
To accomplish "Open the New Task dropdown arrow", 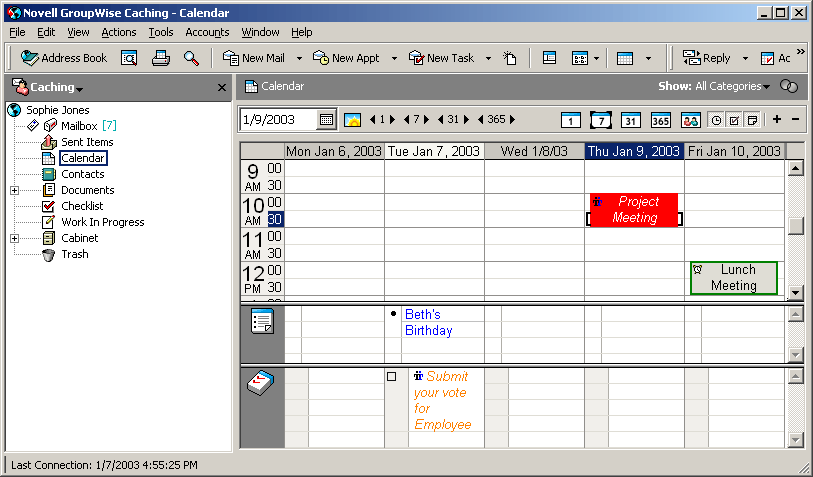I will [x=488, y=59].
